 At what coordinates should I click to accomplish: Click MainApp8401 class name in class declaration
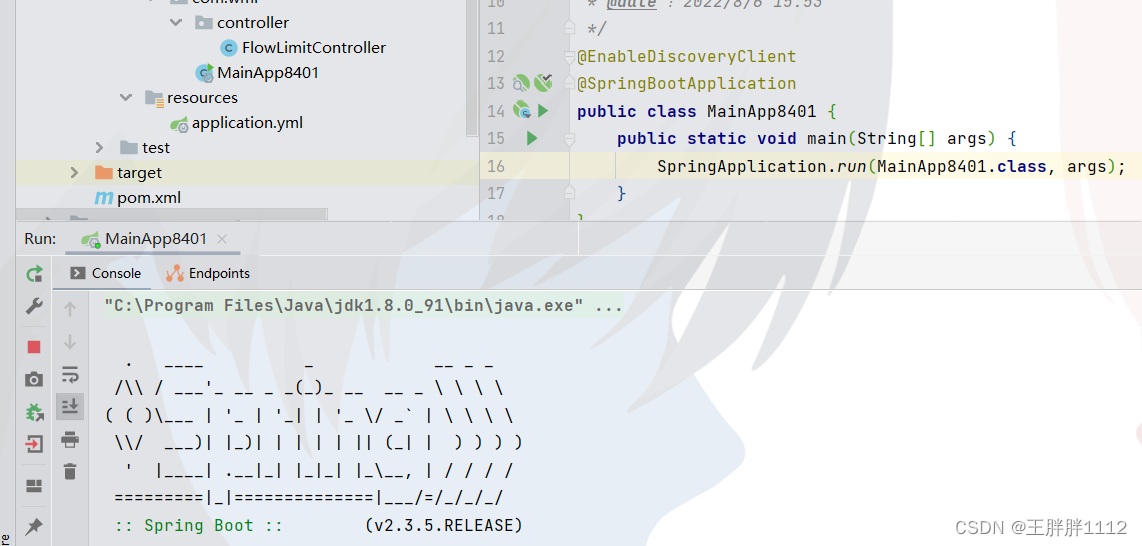tap(762, 111)
